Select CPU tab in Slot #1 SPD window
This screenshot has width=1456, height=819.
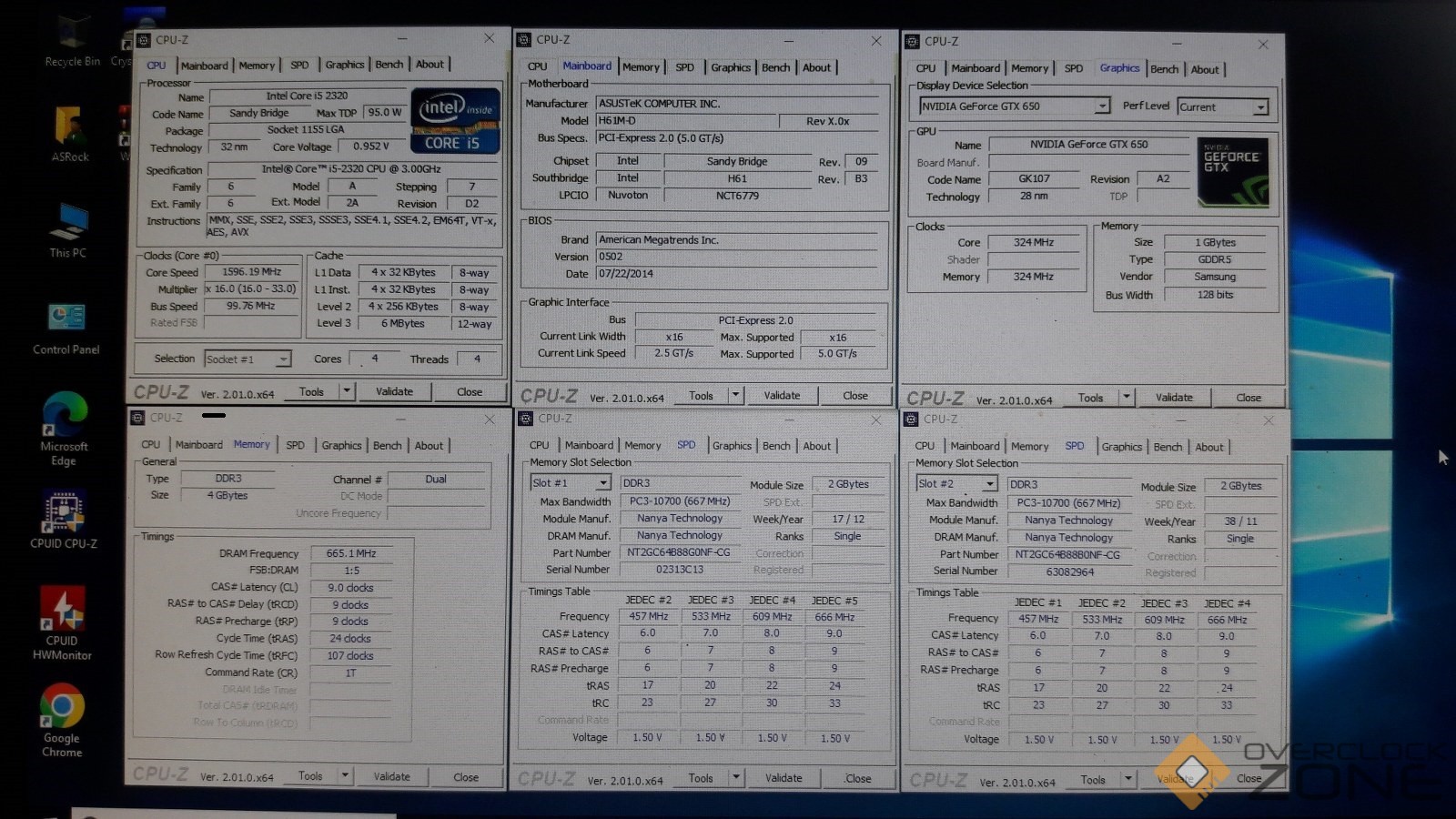point(539,446)
